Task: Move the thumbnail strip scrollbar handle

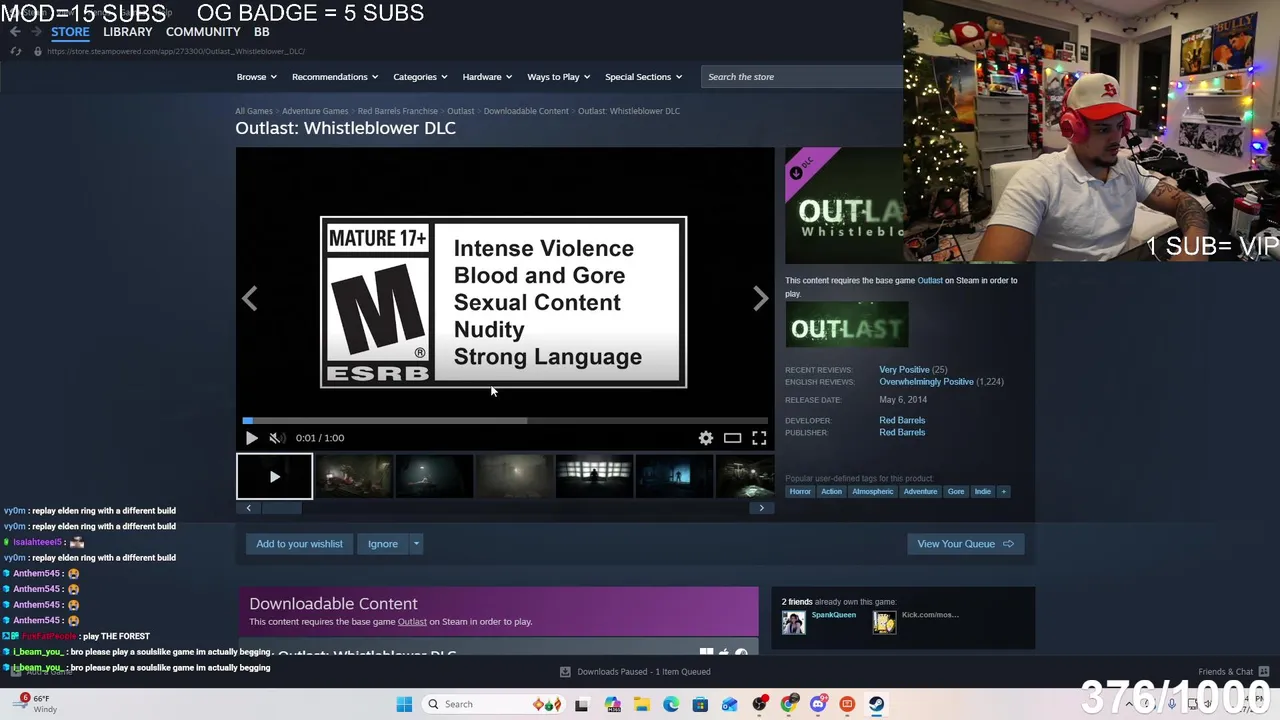Action: [x=280, y=508]
